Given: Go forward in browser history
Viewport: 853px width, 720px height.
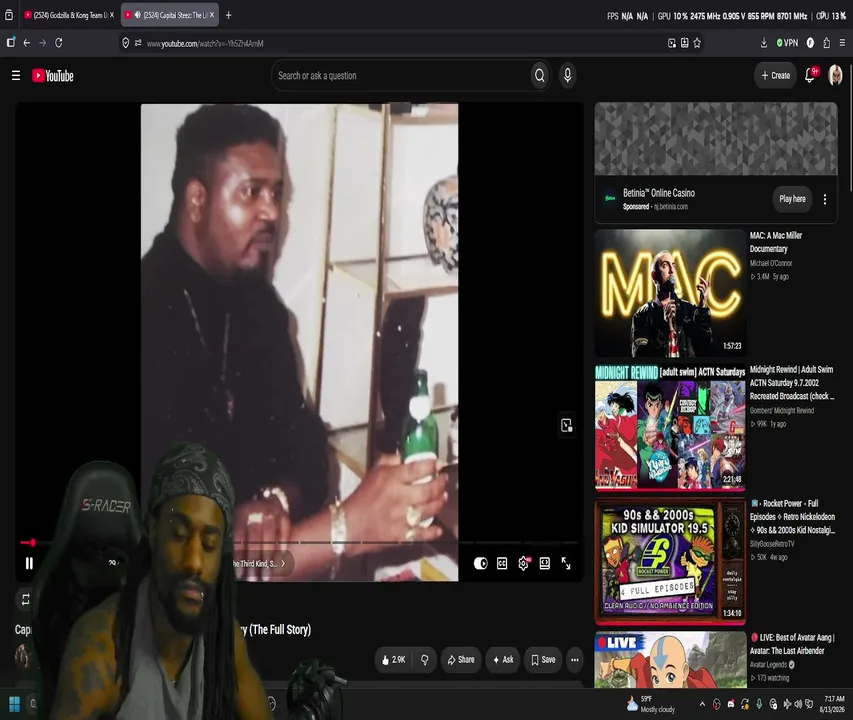Looking at the screenshot, I should (42, 43).
